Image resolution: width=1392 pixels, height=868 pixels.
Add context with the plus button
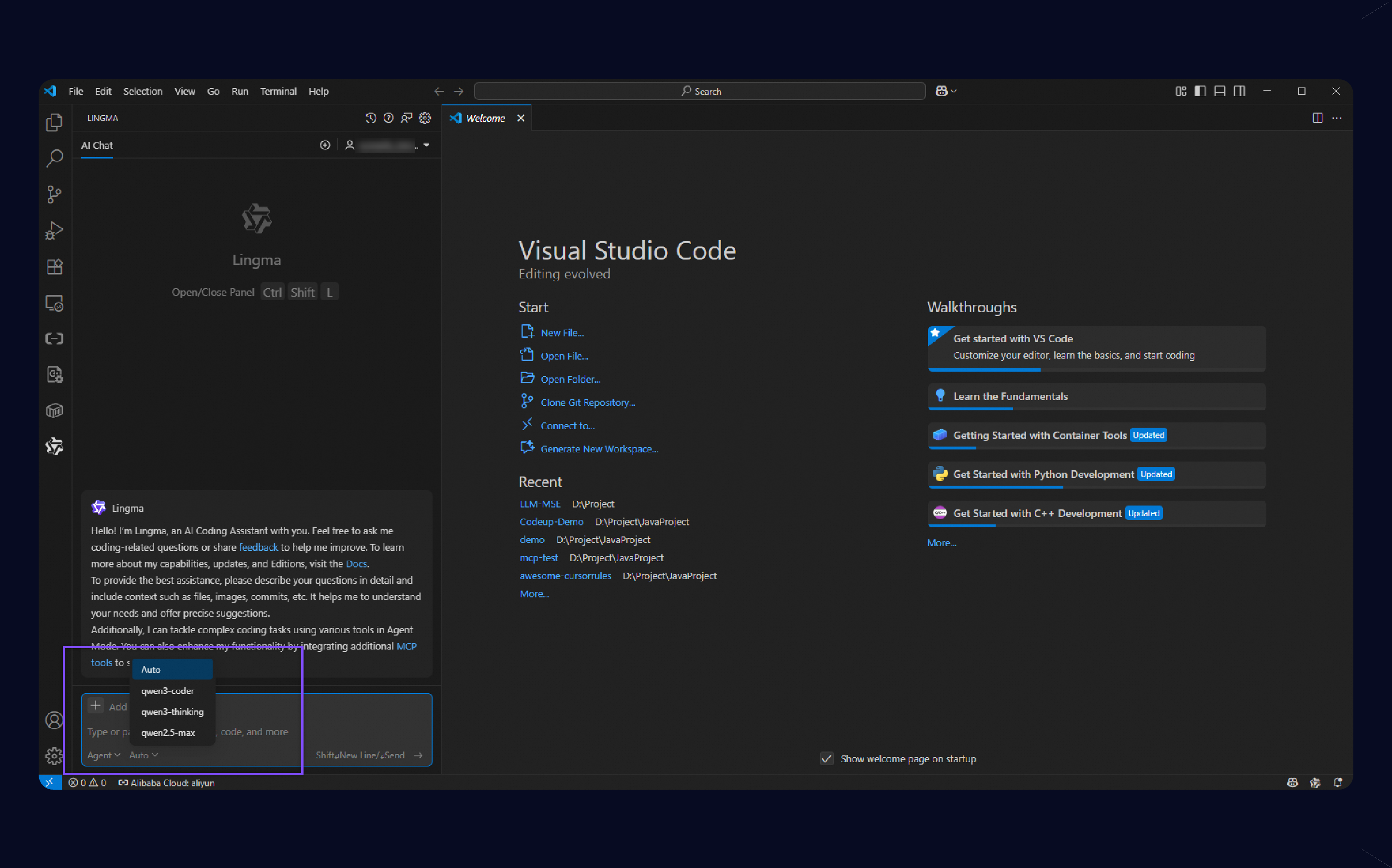[96, 706]
